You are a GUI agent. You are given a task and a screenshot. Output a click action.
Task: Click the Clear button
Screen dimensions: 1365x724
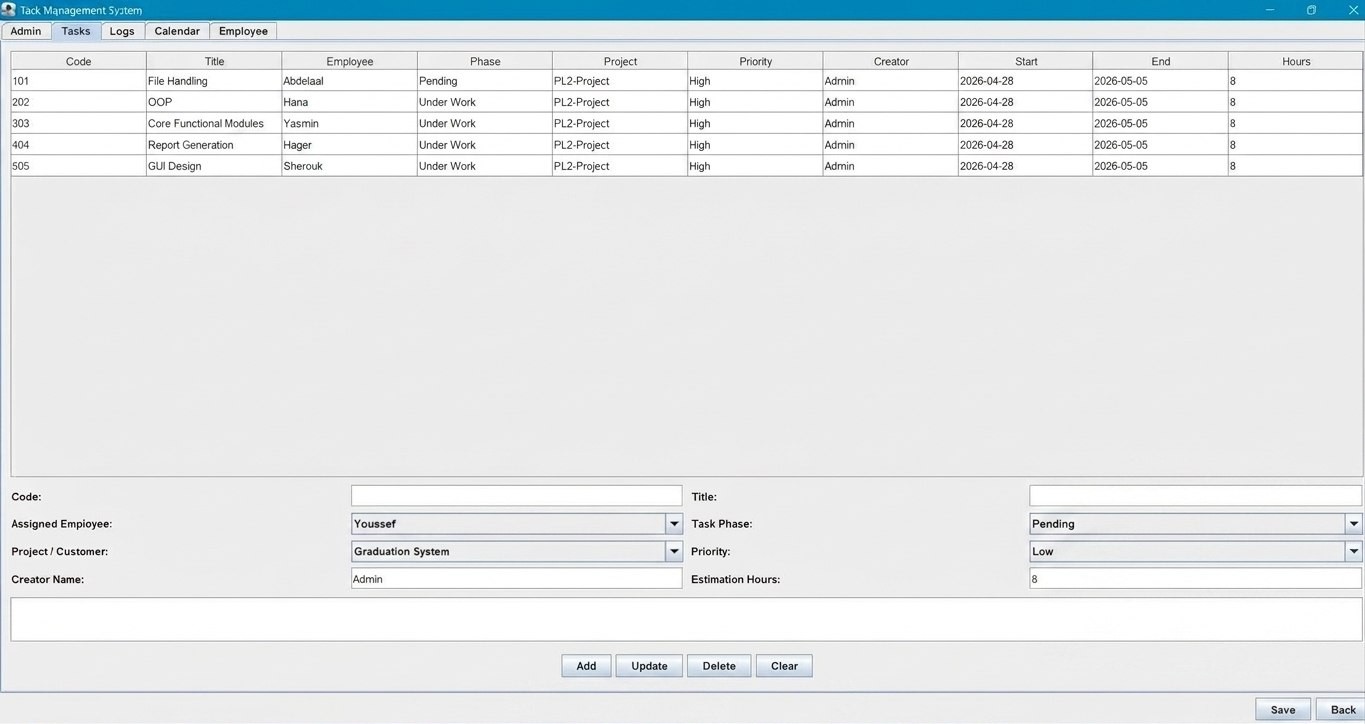click(784, 666)
